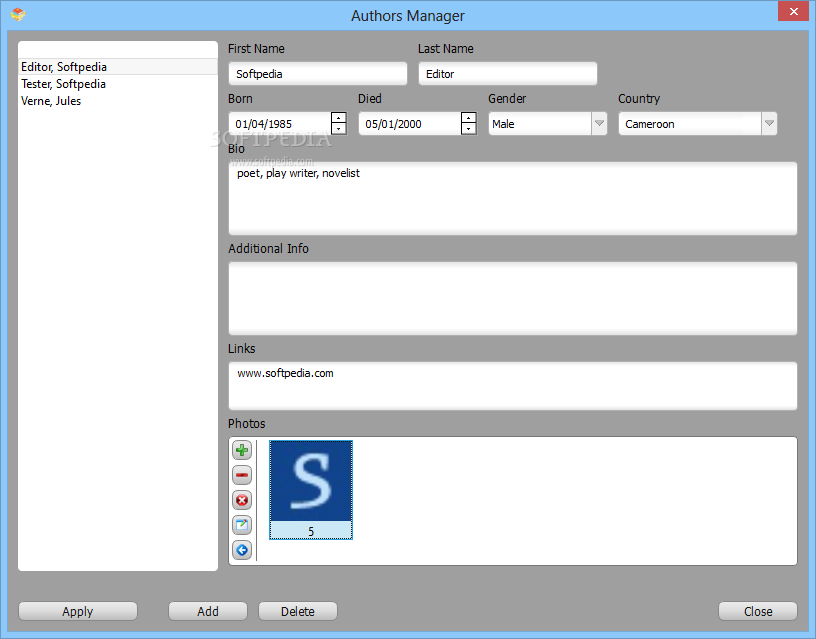Click the red minus remove photo icon
This screenshot has height=639, width=816.
pos(242,475)
